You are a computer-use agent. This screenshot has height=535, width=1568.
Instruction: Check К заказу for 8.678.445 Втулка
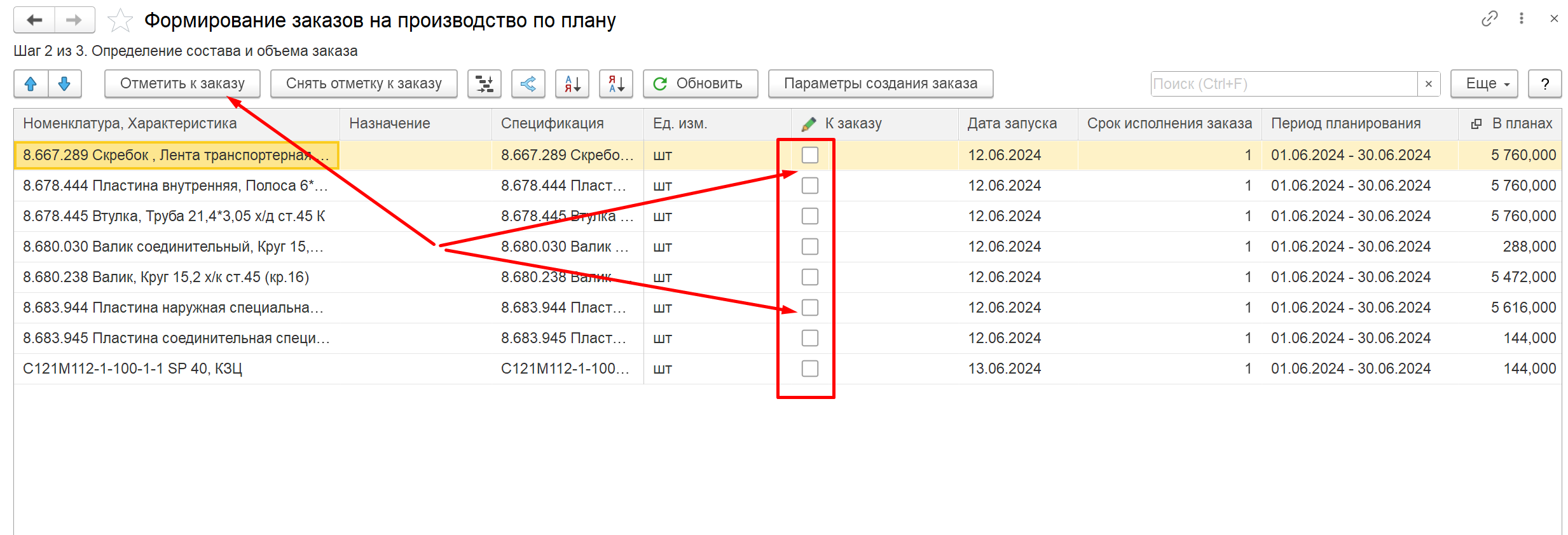point(810,216)
